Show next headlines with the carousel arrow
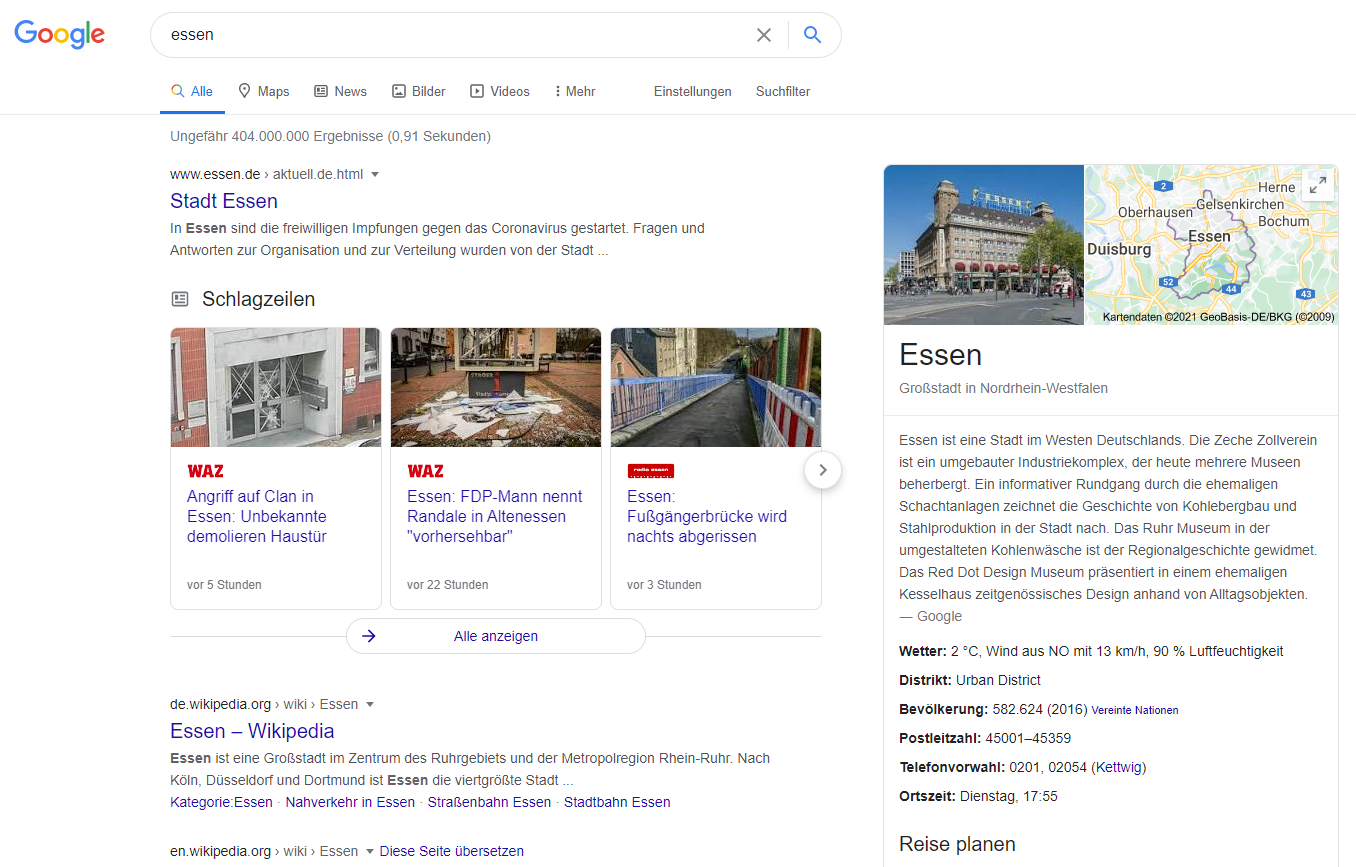1356x867 pixels. (x=823, y=469)
